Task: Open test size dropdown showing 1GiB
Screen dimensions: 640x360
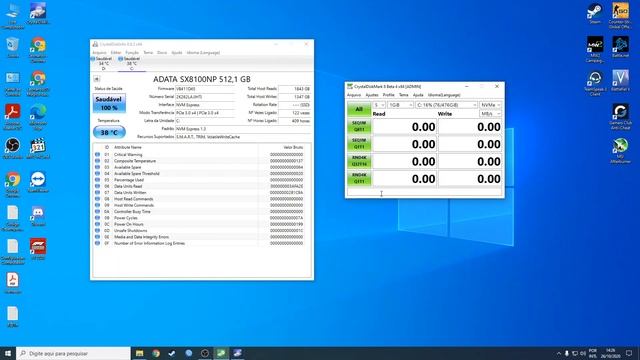Action: tap(400, 105)
